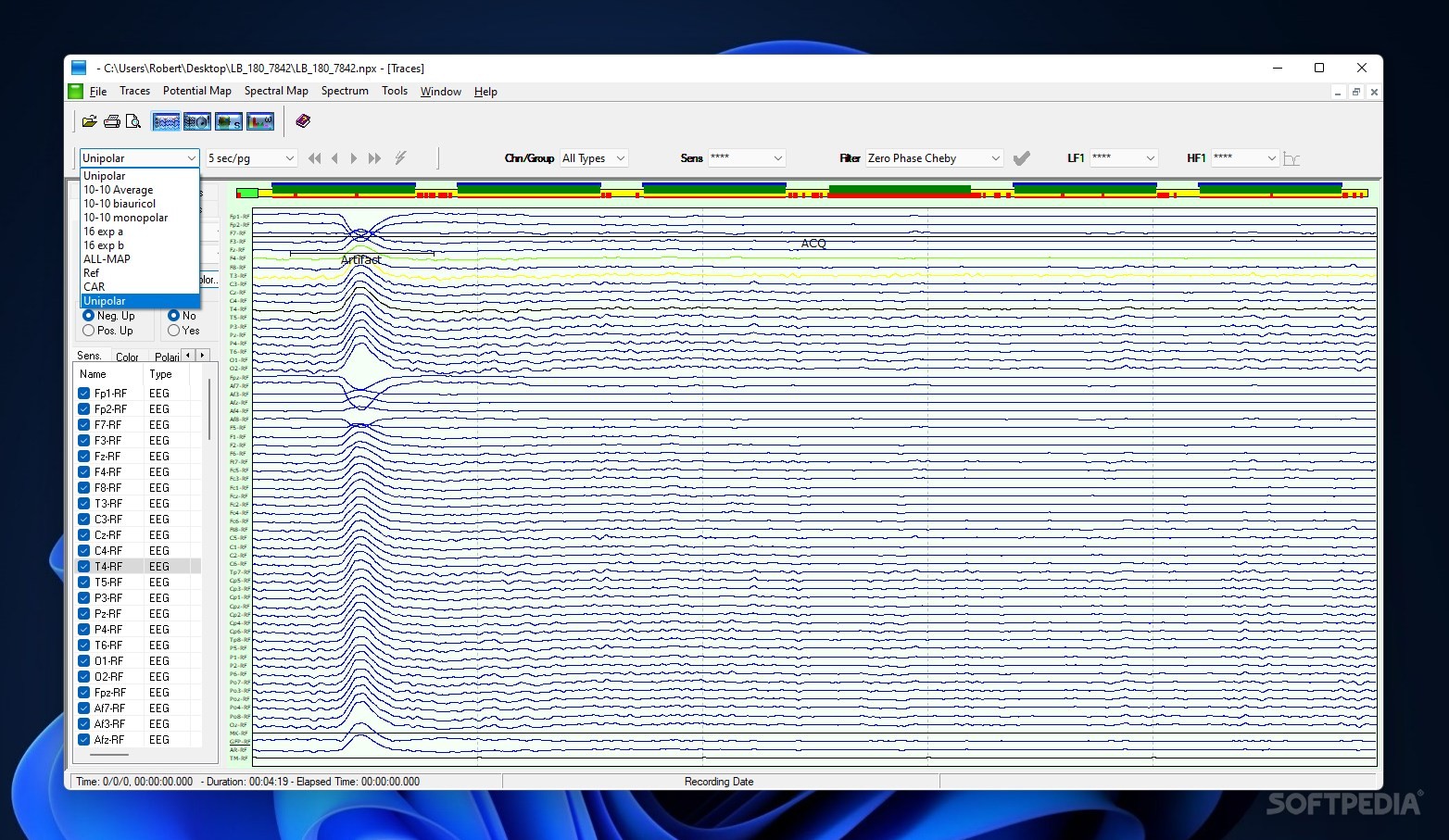The height and width of the screenshot is (840, 1449).
Task: Jump to first page with rewind arrows
Action: 315,158
